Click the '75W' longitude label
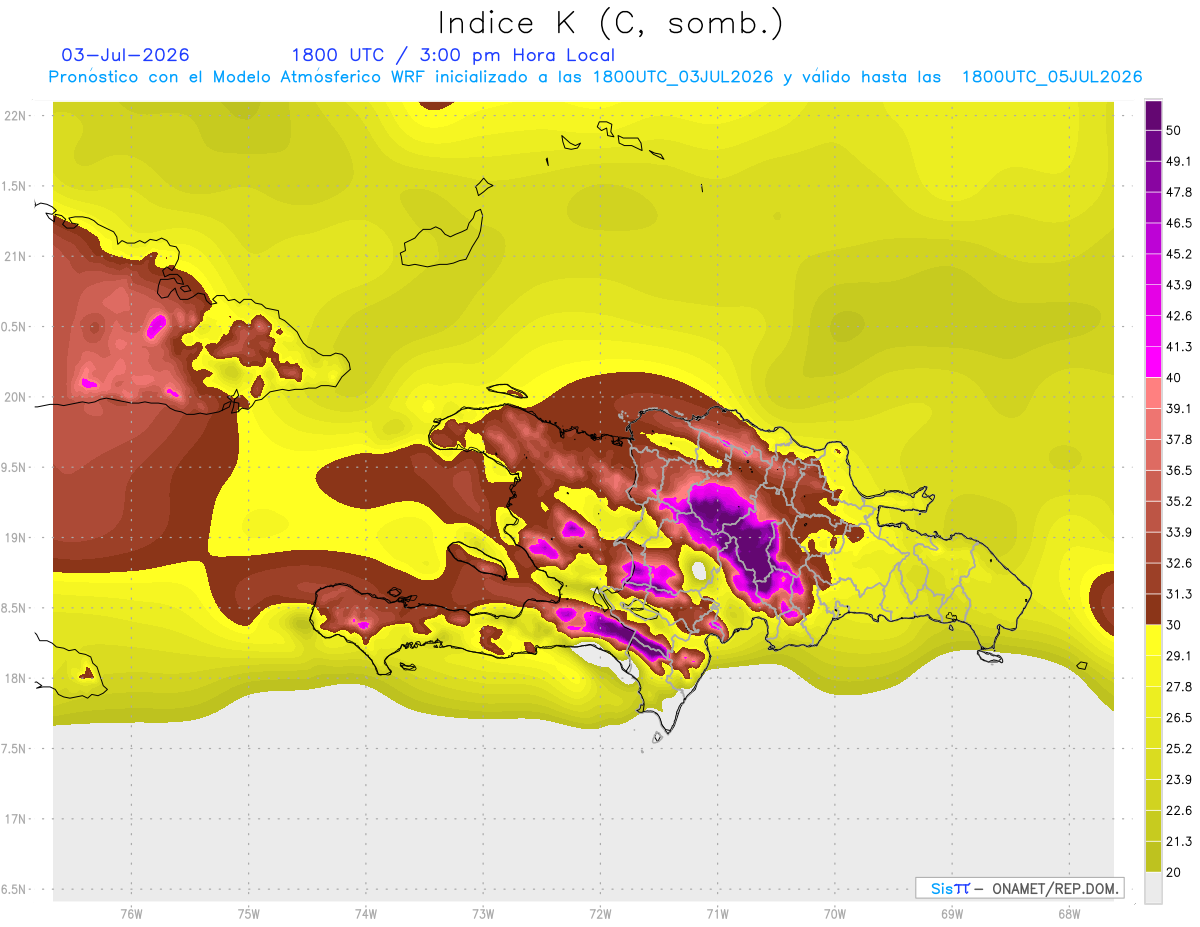This screenshot has height=927, width=1200. (x=248, y=914)
